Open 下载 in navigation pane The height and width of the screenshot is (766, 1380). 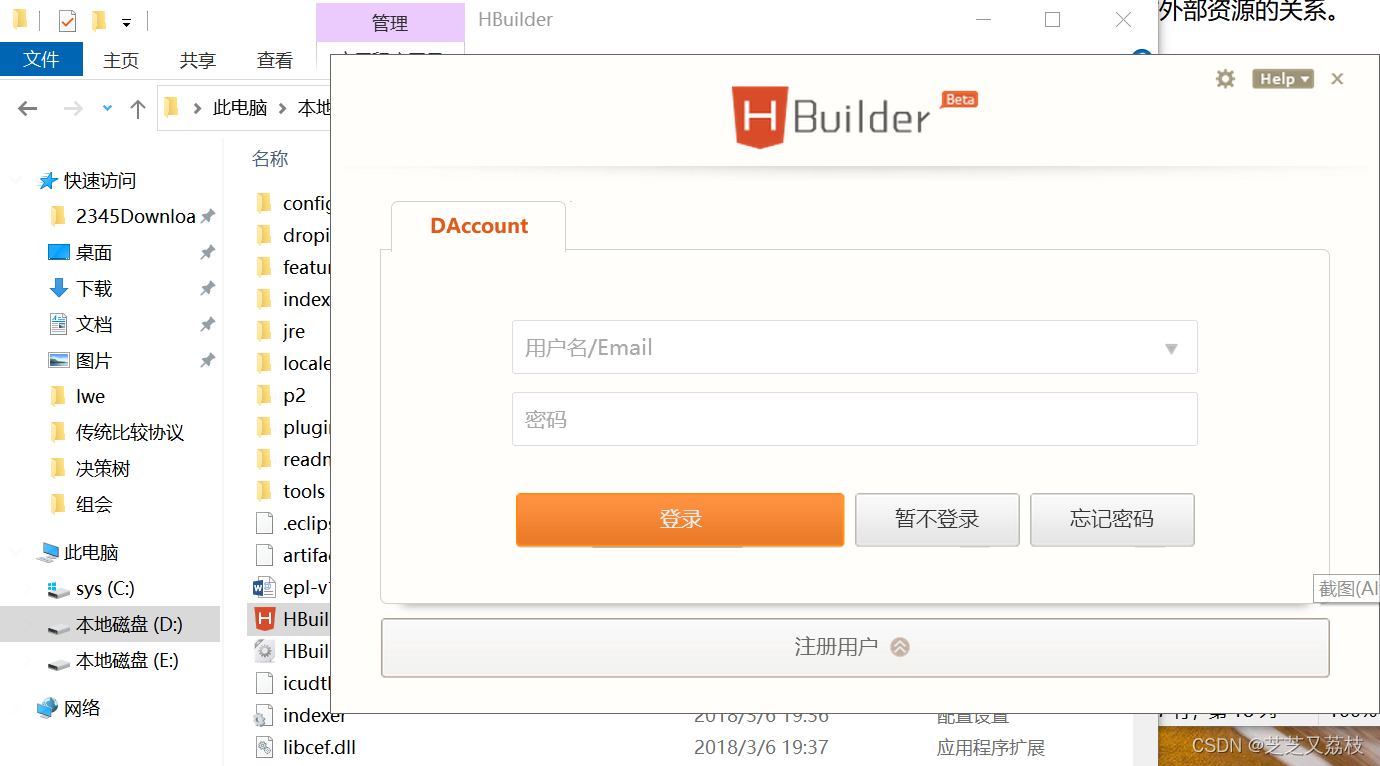pos(94,289)
